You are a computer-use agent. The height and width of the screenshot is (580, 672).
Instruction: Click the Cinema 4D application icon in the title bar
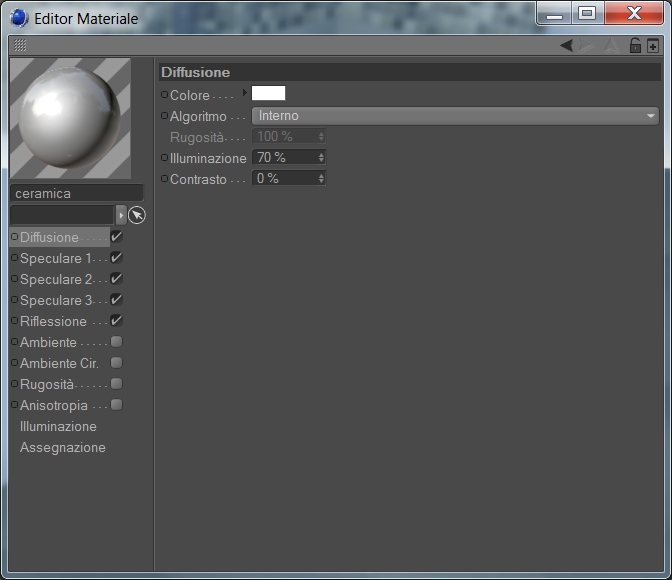click(x=19, y=18)
